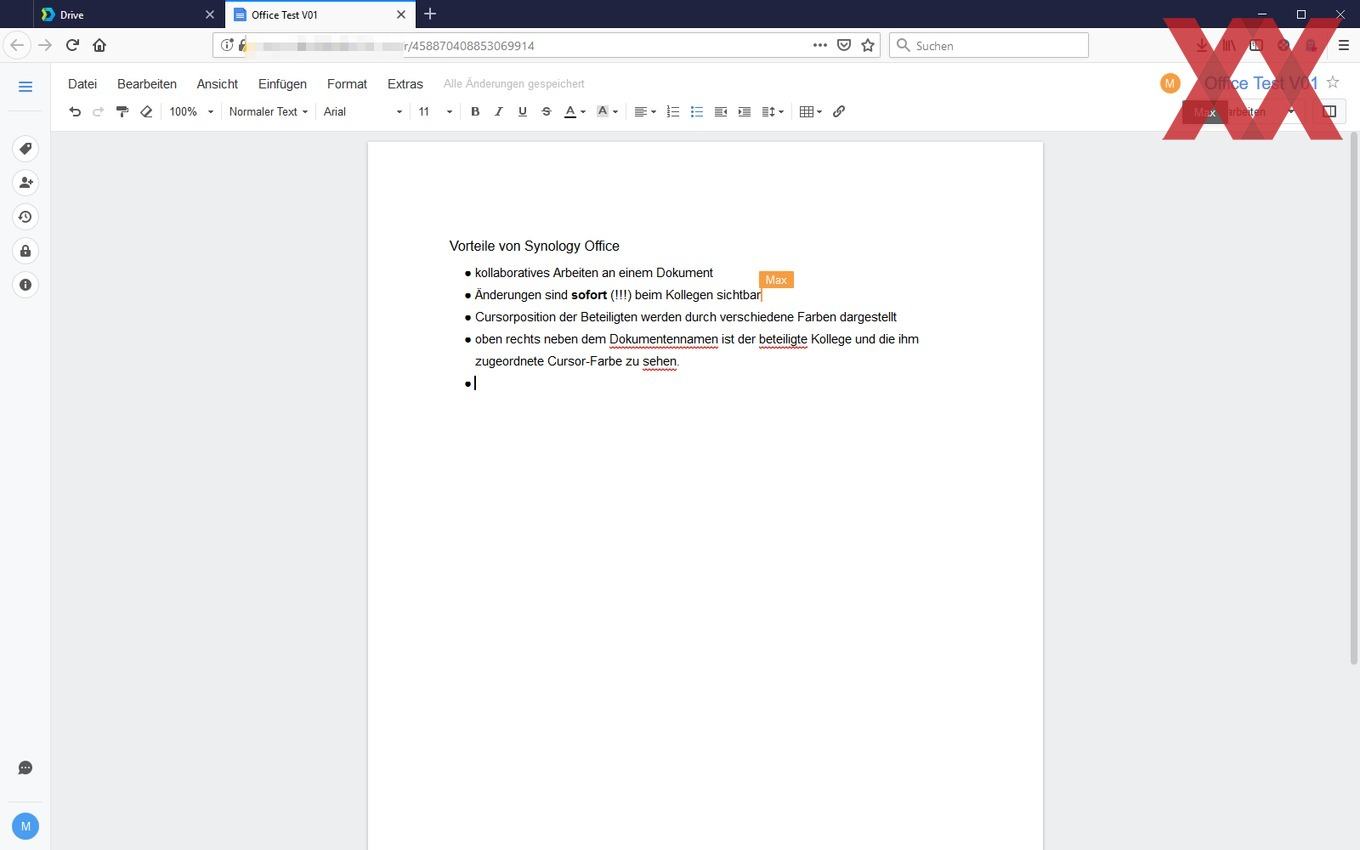Toggle strikethrough formatting

click(x=546, y=112)
